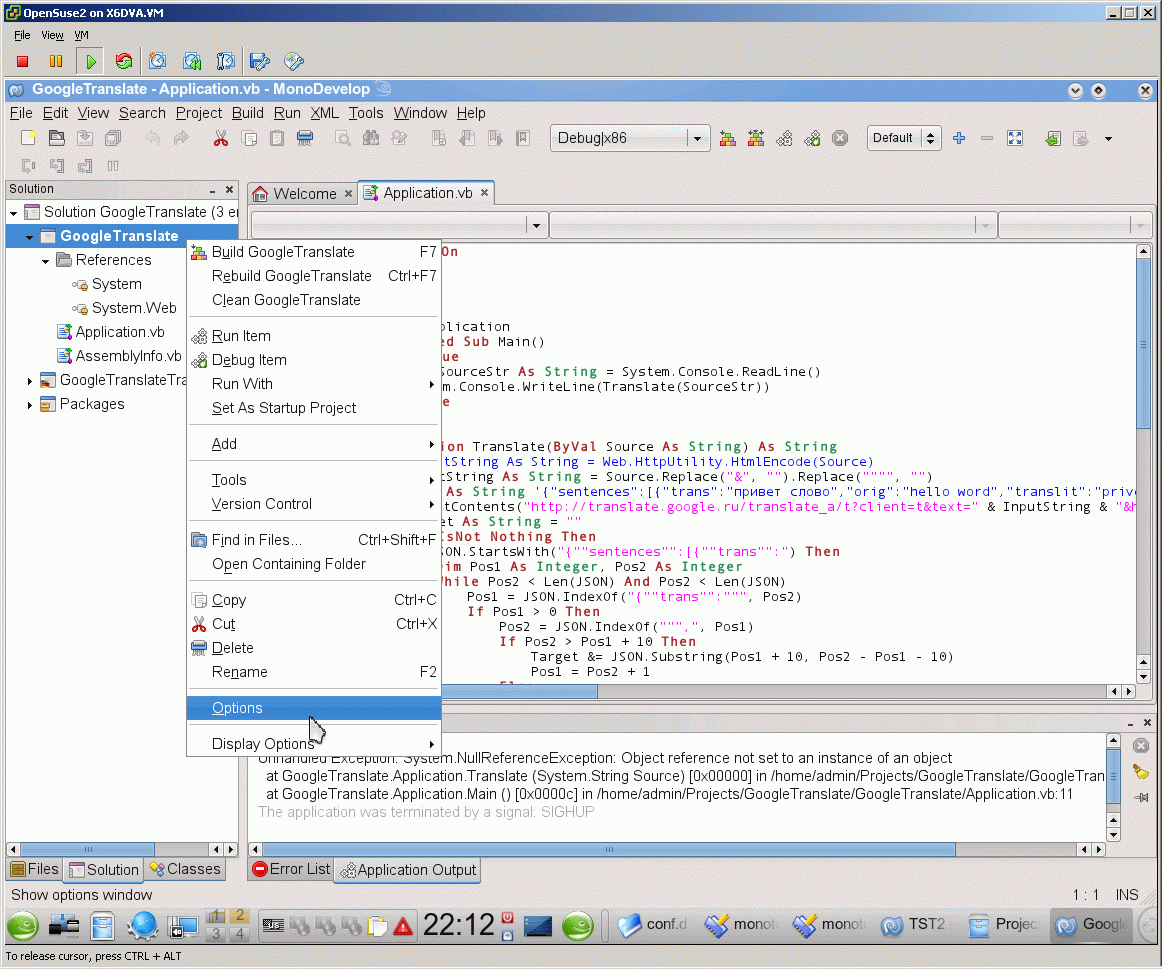Click the Open file toolbar icon
The height and width of the screenshot is (969, 1162).
coord(56,138)
